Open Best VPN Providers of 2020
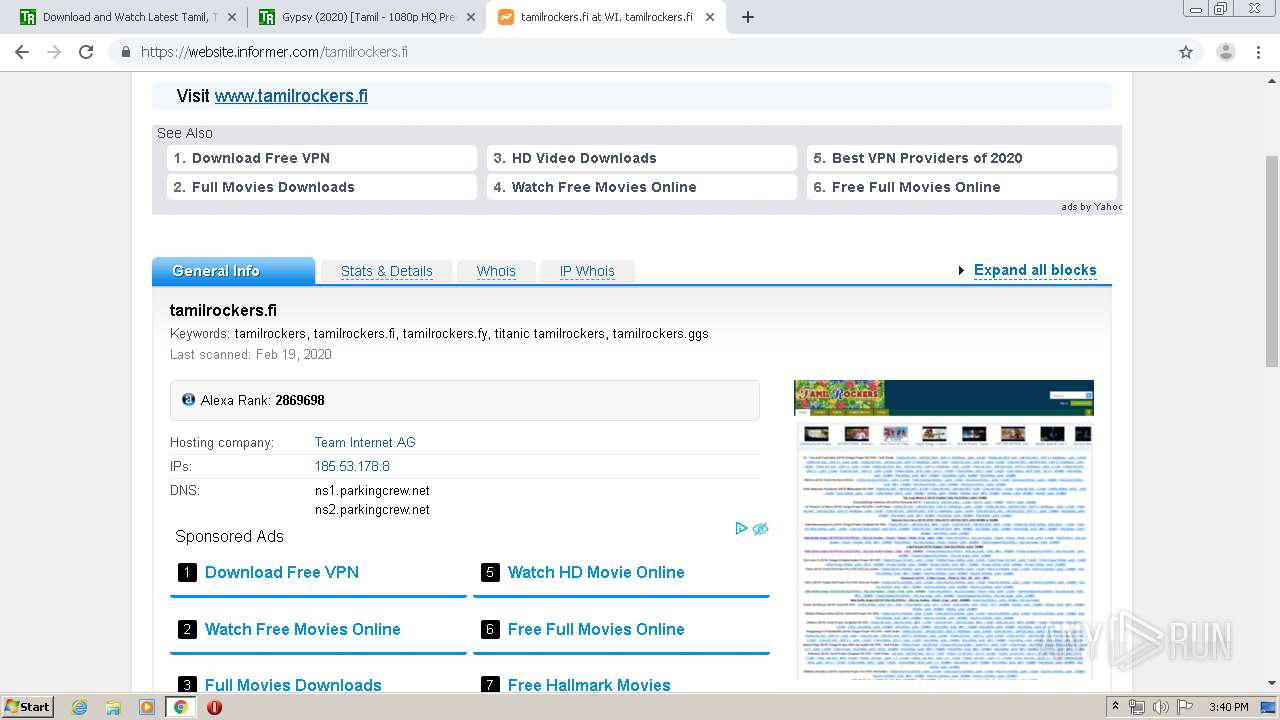Image resolution: width=1280 pixels, height=720 pixels. [962, 158]
